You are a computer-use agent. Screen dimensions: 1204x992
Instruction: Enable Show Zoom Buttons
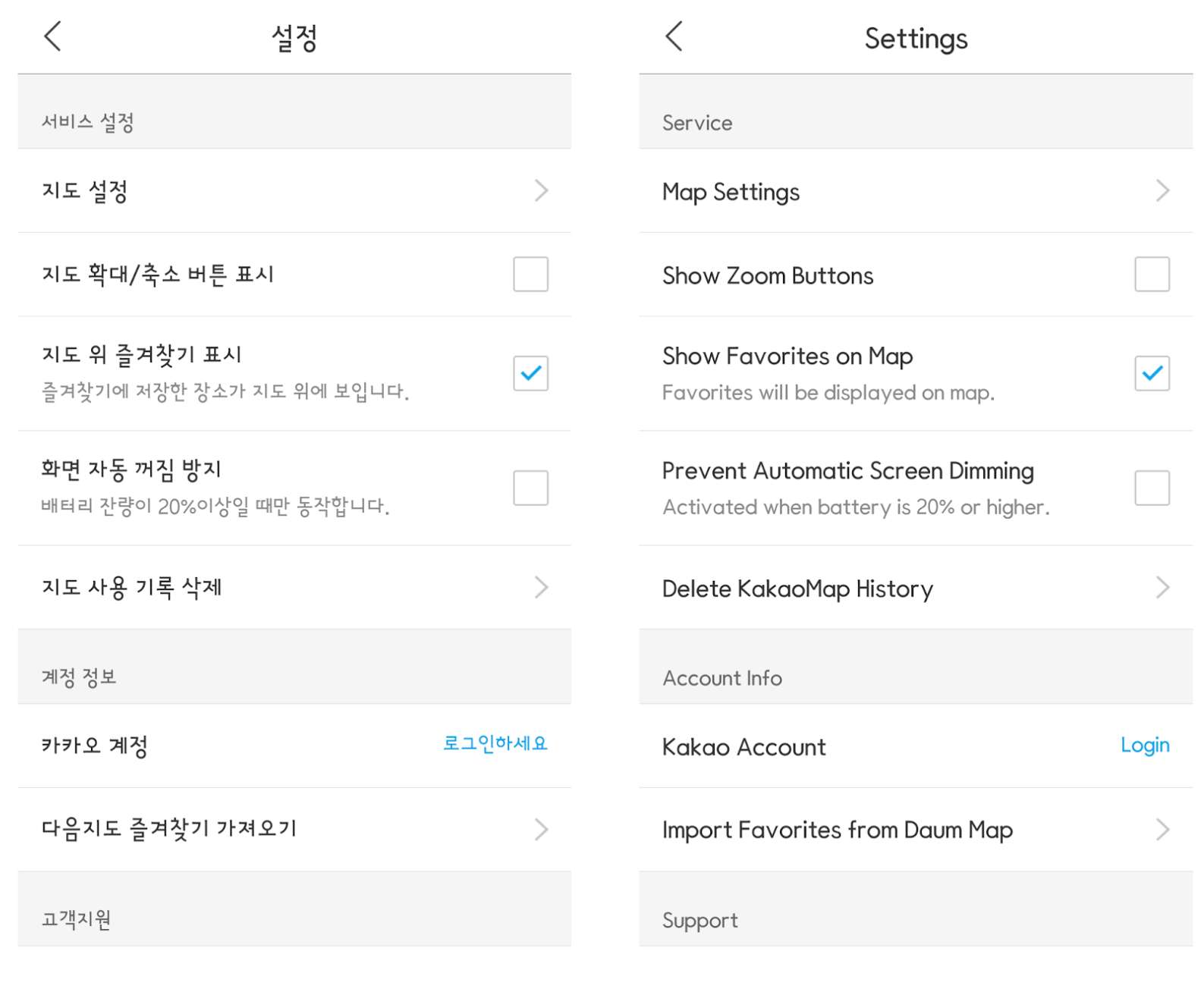1151,275
